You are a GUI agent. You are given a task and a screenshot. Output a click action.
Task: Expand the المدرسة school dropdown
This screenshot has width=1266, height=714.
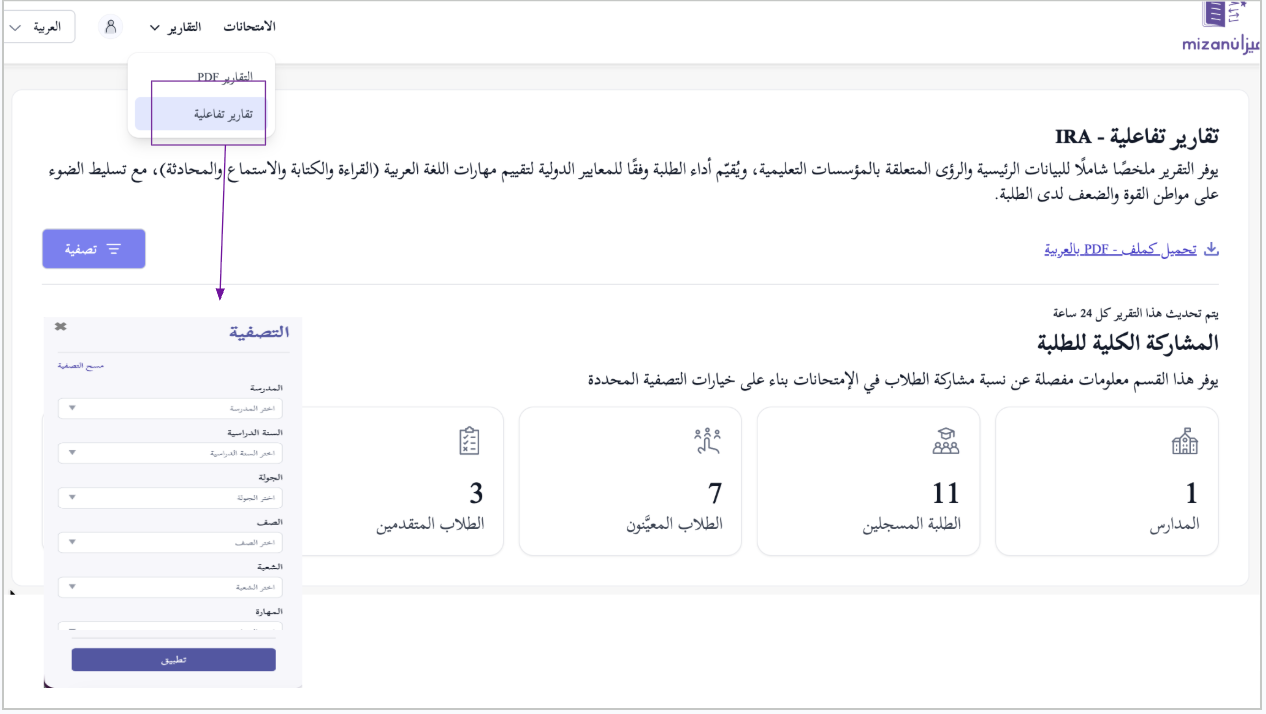click(170, 408)
